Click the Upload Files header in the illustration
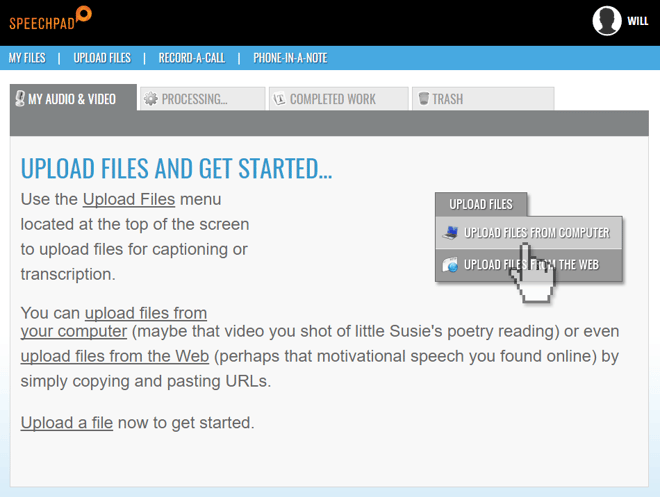Image resolution: width=660 pixels, height=497 pixels. click(481, 205)
